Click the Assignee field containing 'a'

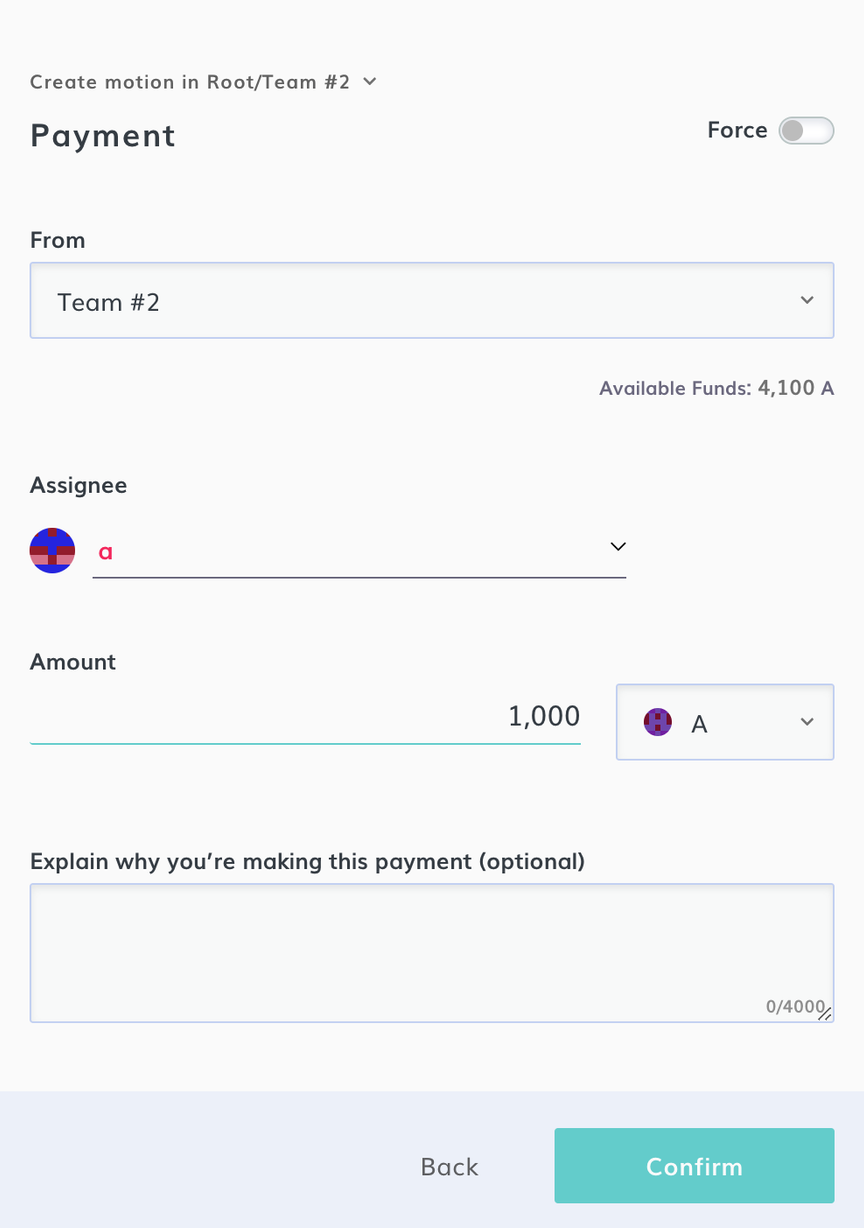tap(359, 550)
